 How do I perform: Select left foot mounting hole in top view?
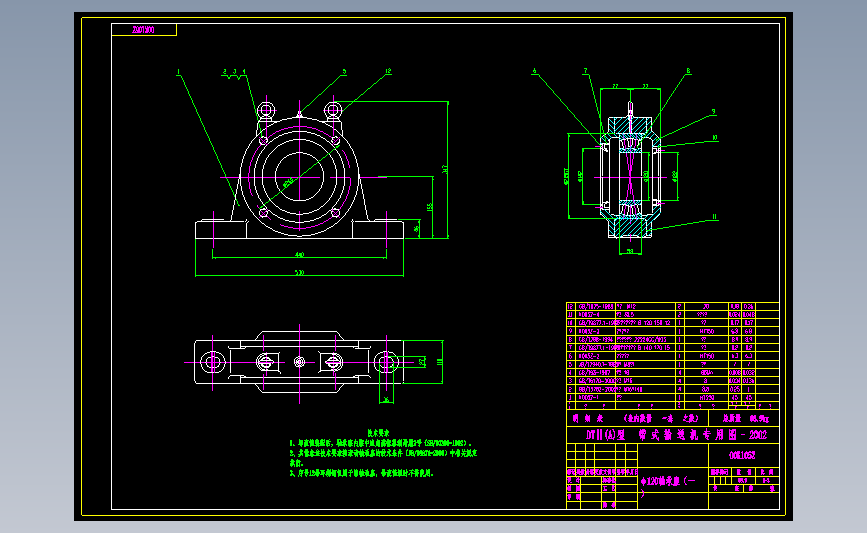click(213, 363)
